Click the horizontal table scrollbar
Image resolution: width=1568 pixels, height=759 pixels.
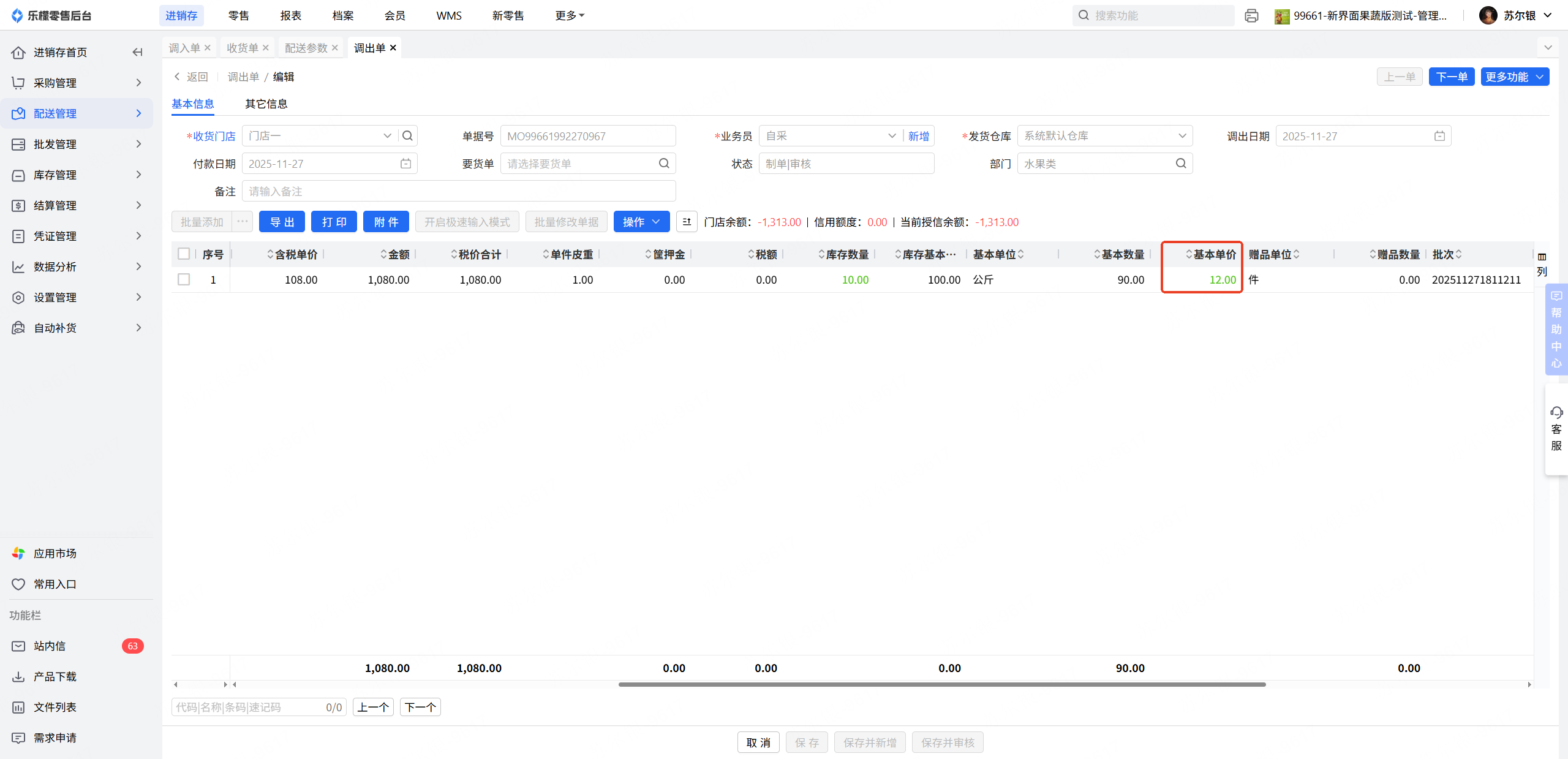[x=941, y=684]
